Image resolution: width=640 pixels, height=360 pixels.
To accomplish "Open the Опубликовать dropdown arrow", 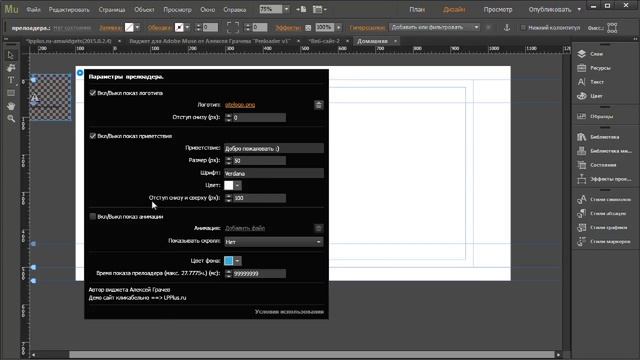I will pyautogui.click(x=579, y=9).
